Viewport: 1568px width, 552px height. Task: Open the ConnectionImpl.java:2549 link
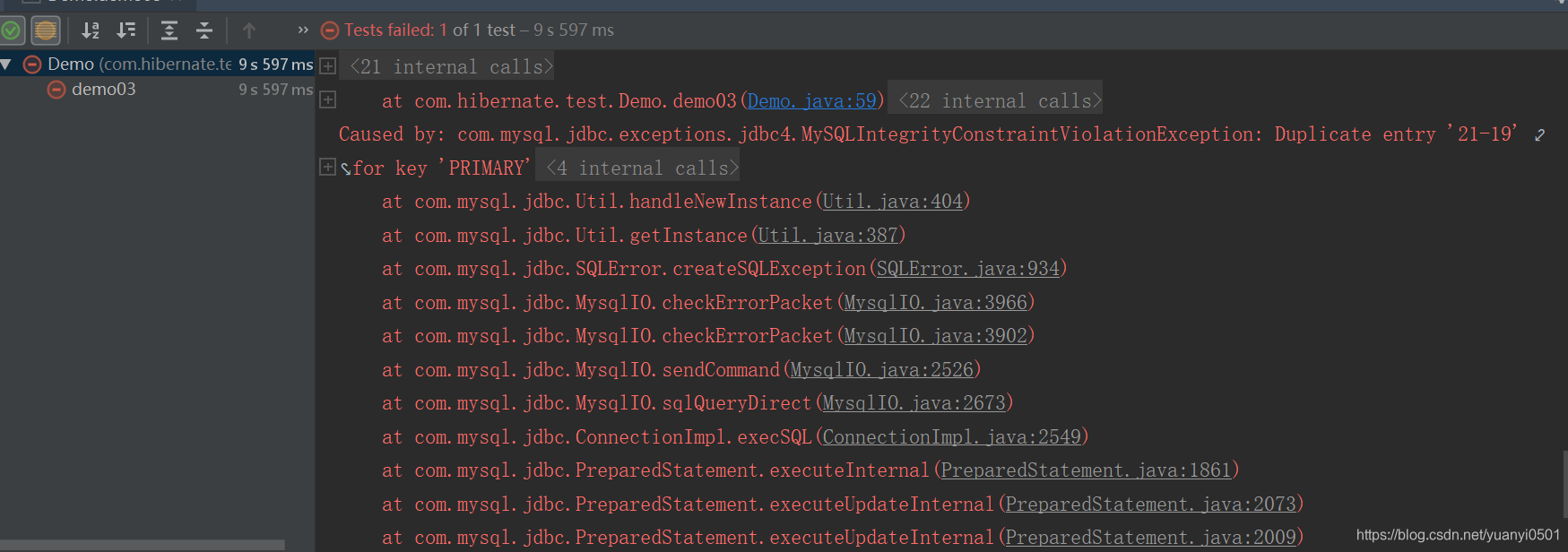[951, 437]
